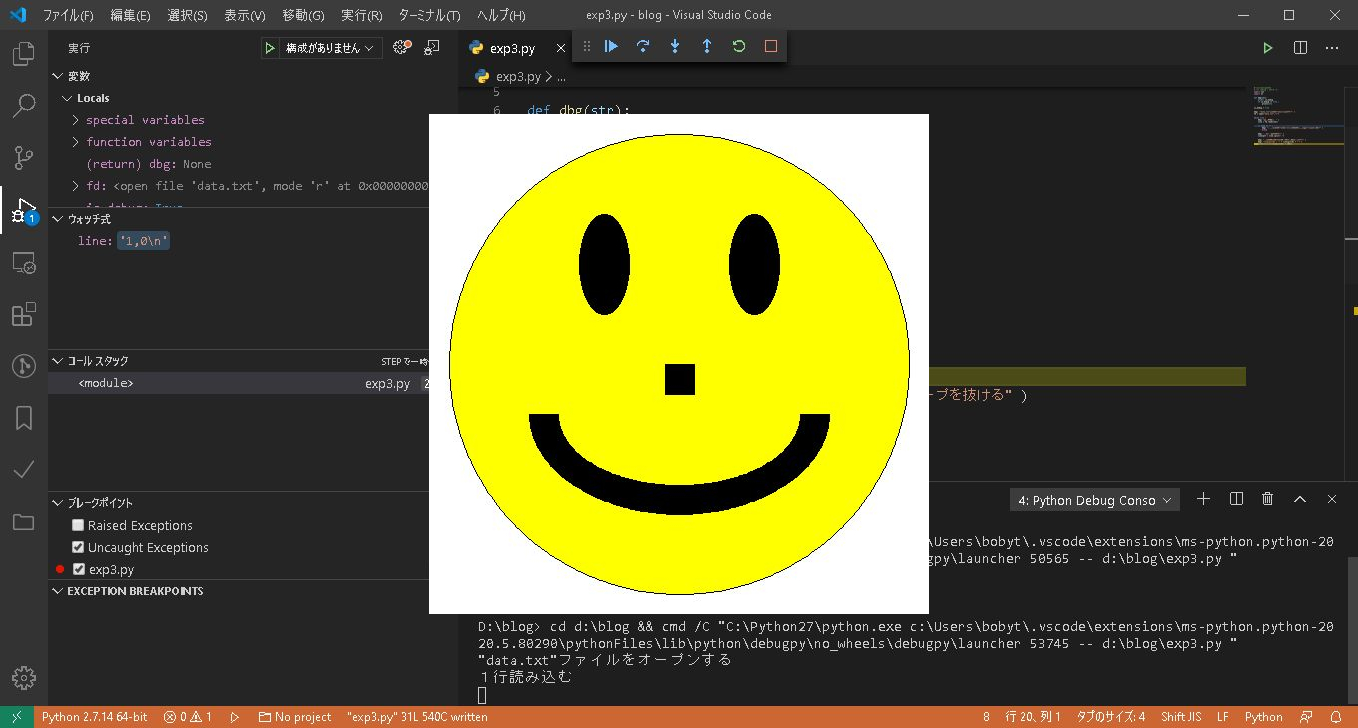Click the Shift JIS encoding in status bar
Screen dimensions: 1358x728
pyautogui.click(x=1180, y=717)
